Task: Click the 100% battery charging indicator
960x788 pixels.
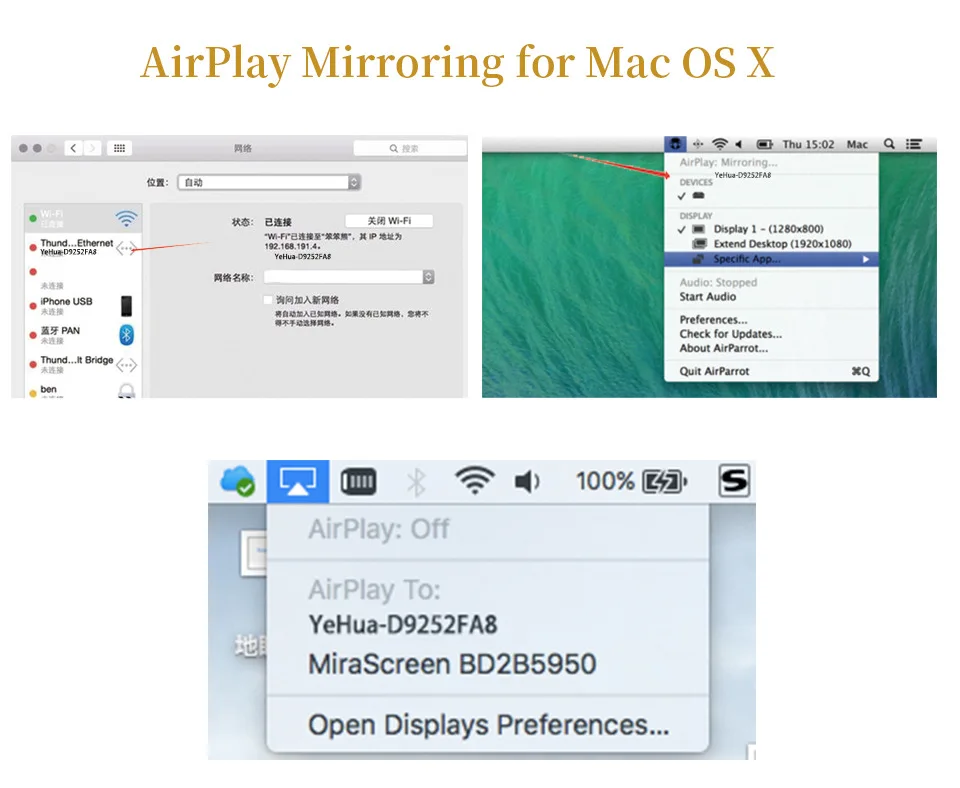Action: click(631, 481)
